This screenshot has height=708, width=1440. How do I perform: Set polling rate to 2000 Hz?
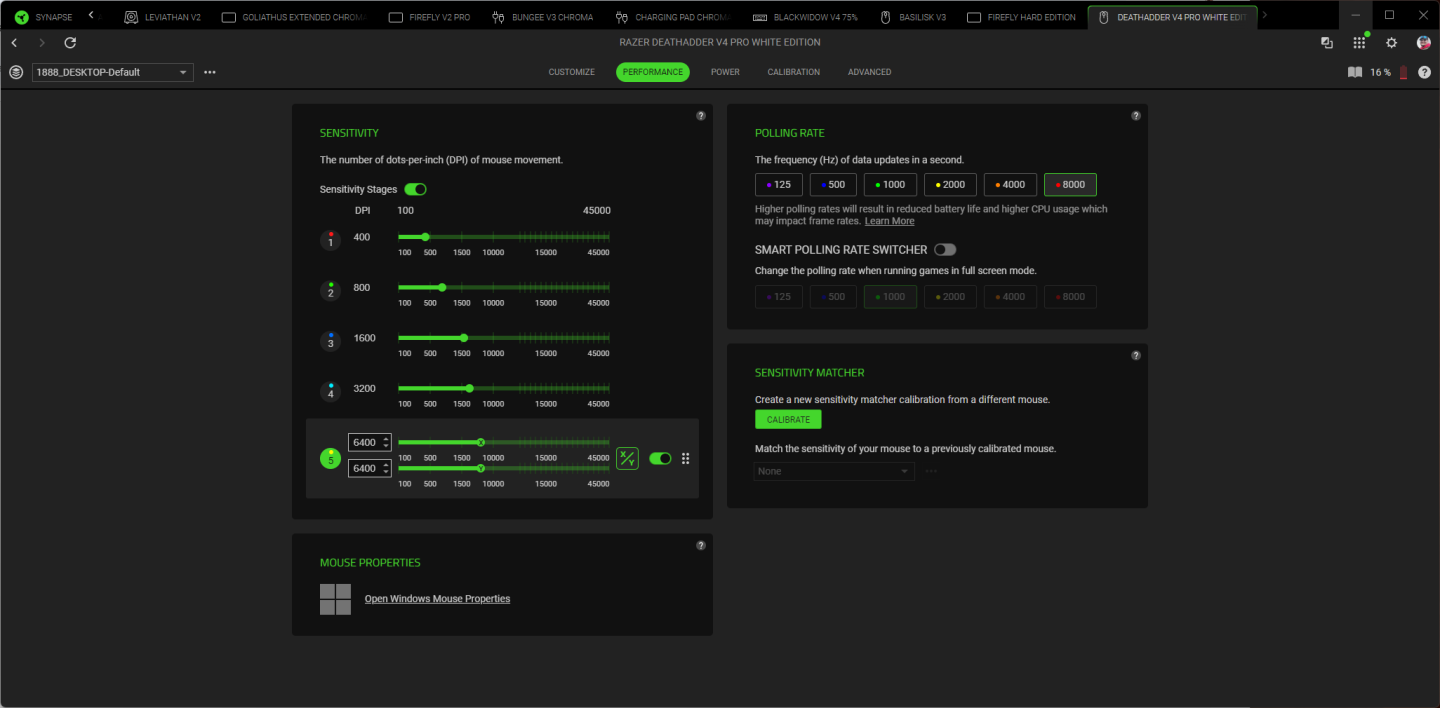[950, 184]
